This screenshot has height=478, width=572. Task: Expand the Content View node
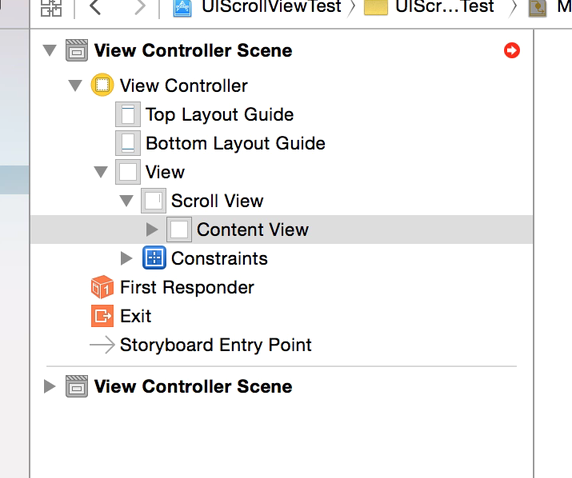tap(152, 229)
